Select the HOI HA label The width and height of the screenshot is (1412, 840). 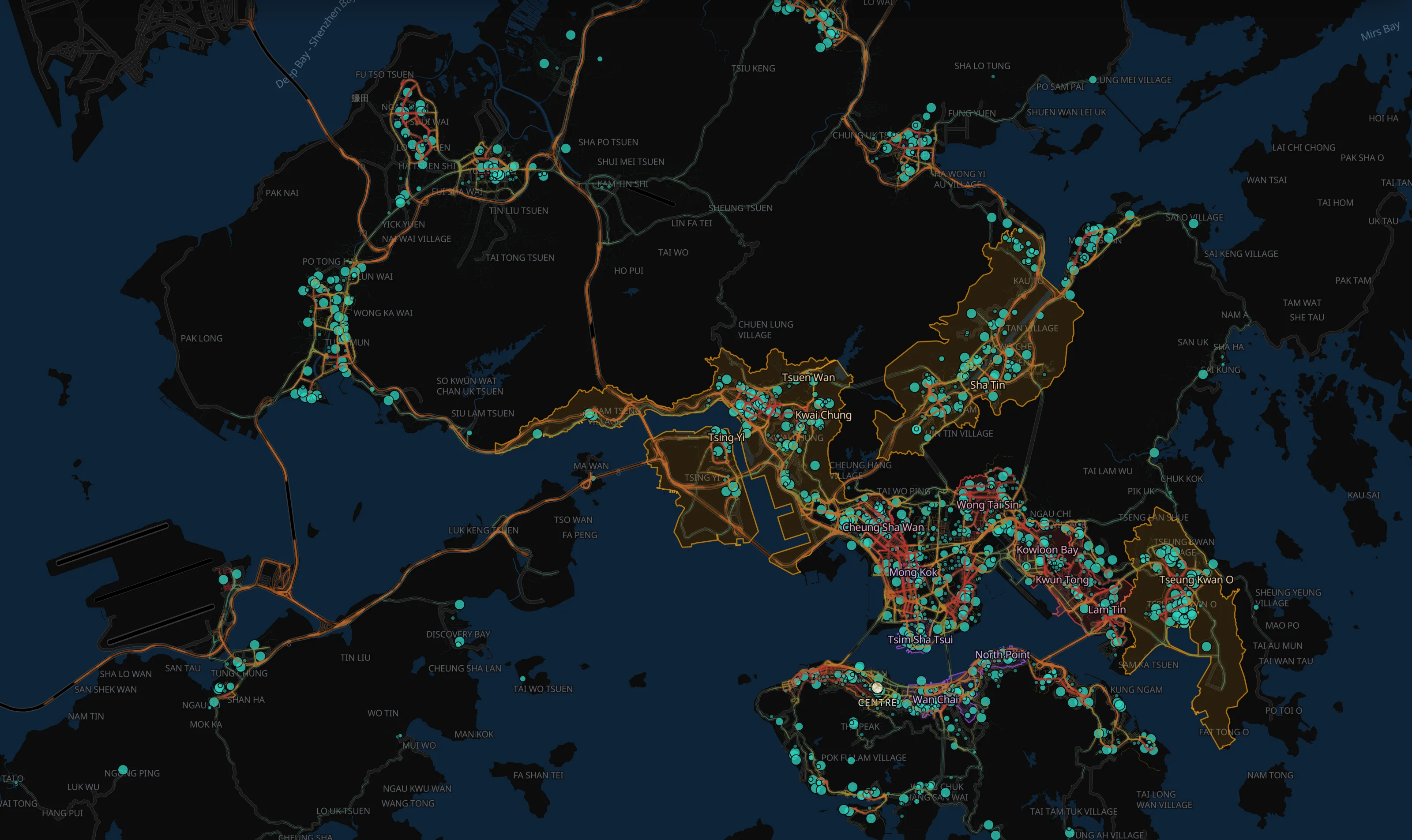click(x=1383, y=118)
